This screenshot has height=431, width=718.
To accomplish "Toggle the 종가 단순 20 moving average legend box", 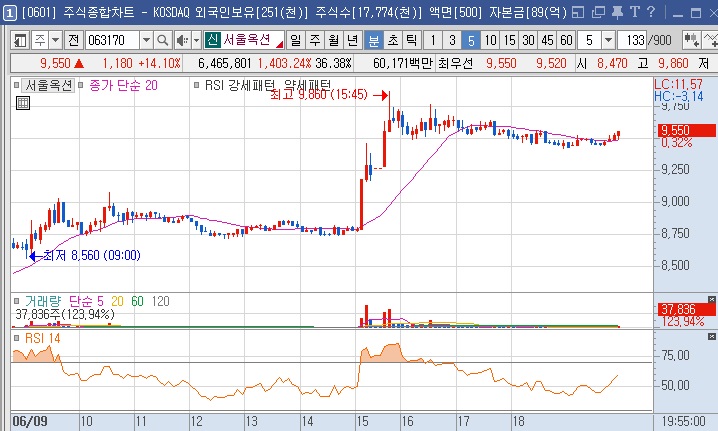I will coord(81,85).
